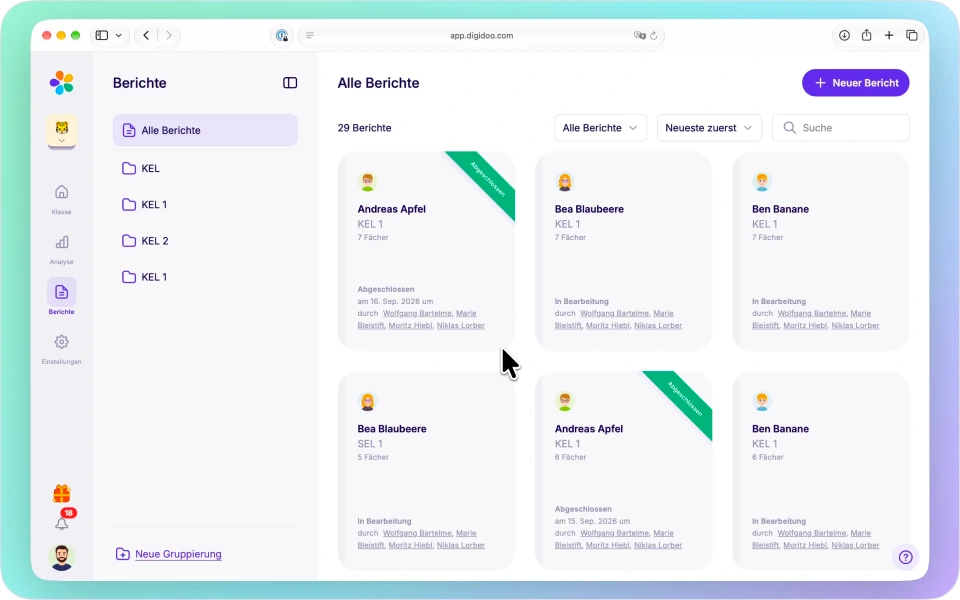Viewport: 960px width, 600px height.
Task: Open user profile avatar at bottom
Action: pos(62,557)
